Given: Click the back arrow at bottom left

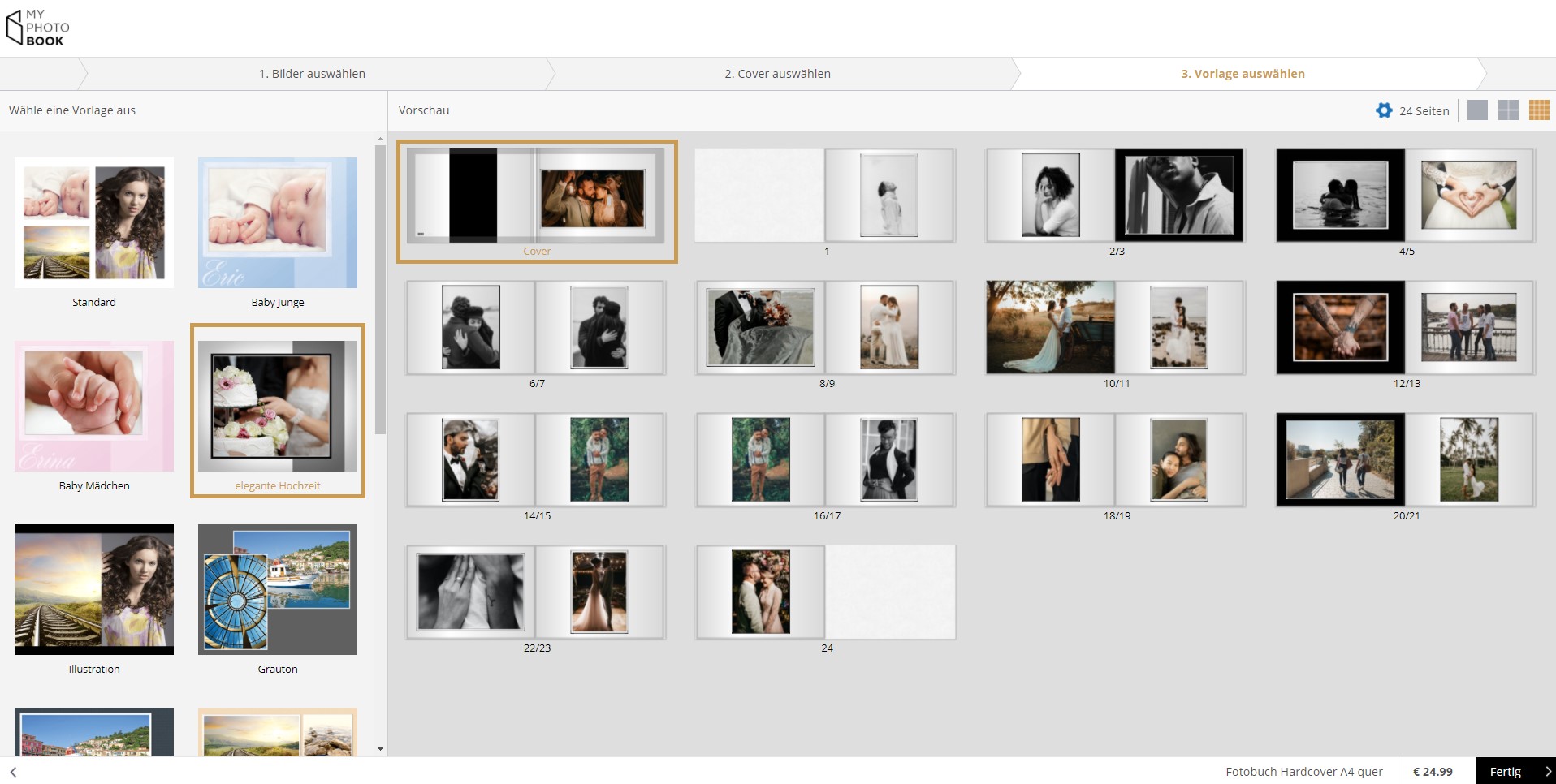Looking at the screenshot, I should click(x=14, y=772).
